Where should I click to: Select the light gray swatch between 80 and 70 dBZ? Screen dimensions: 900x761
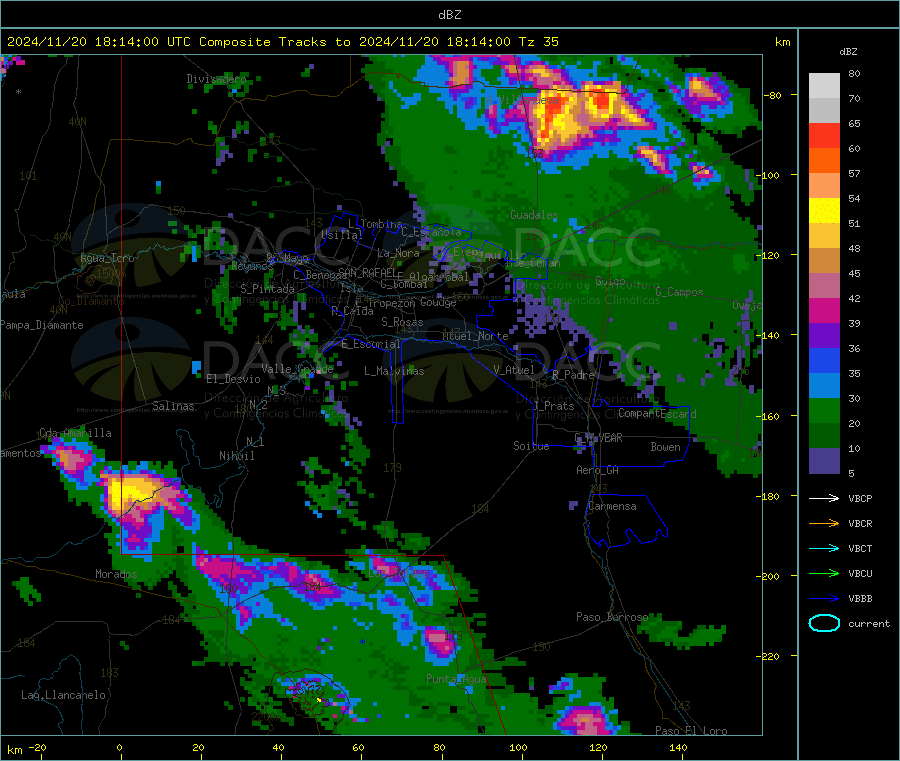pyautogui.click(x=824, y=86)
